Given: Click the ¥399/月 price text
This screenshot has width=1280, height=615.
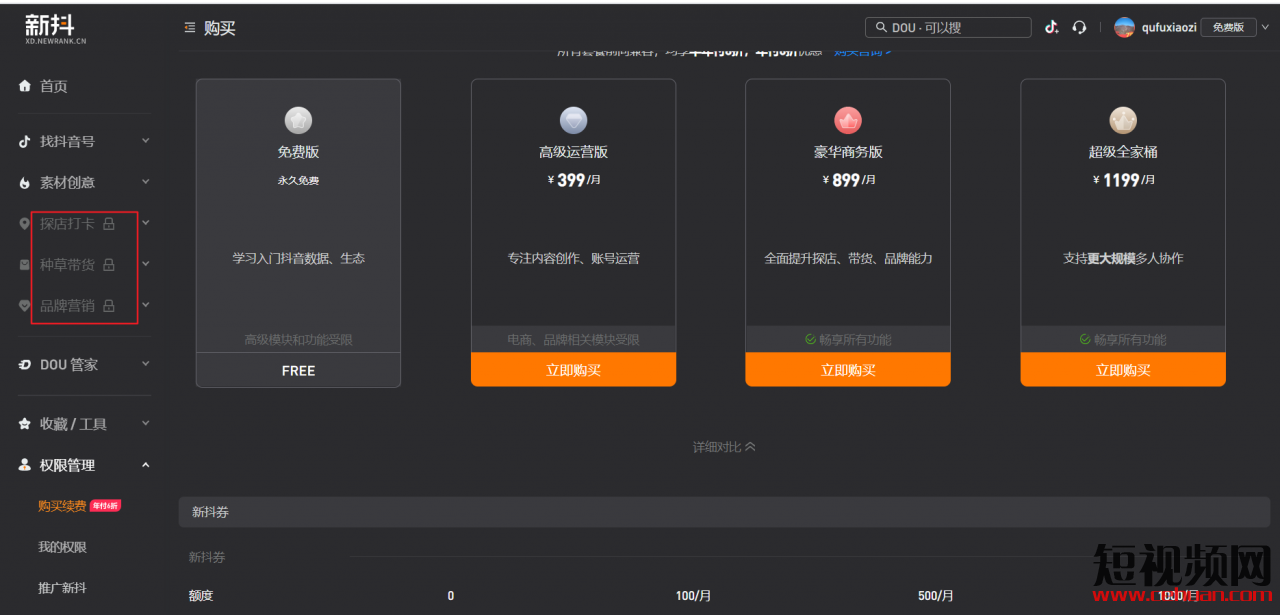Looking at the screenshot, I should coord(573,180).
